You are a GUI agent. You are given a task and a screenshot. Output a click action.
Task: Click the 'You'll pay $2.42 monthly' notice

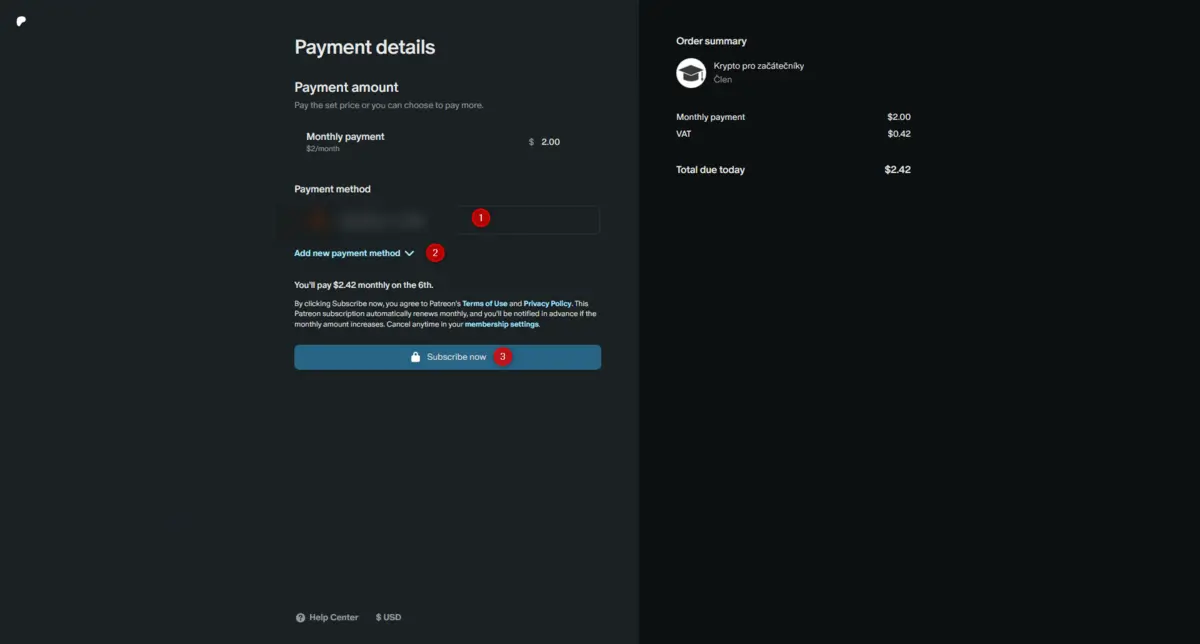[364, 285]
